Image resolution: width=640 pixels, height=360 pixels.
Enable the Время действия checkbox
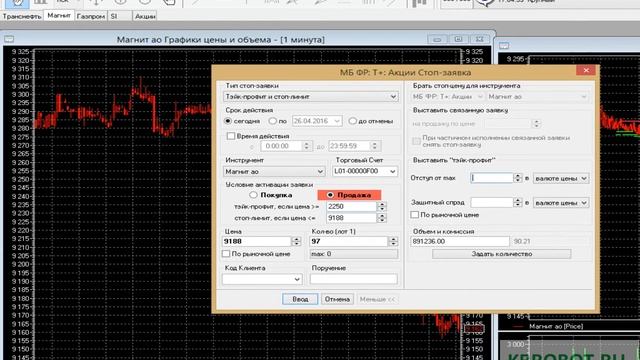click(x=231, y=136)
